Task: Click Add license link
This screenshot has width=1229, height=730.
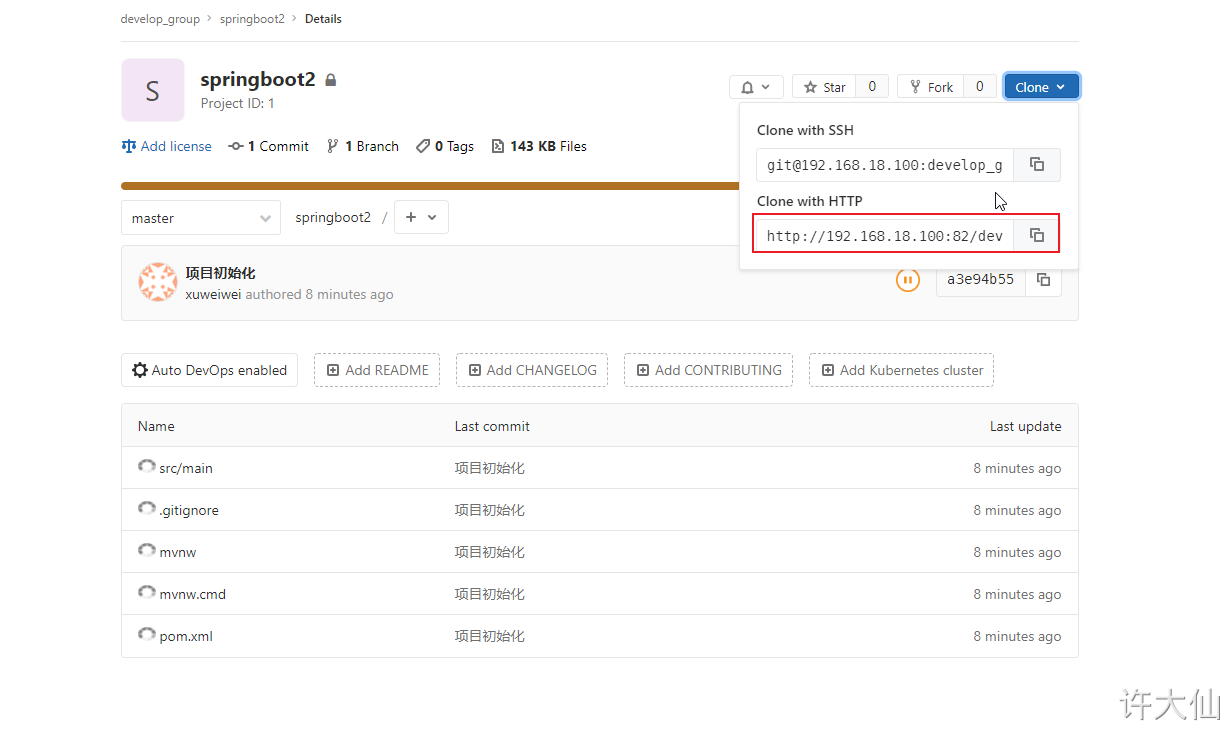Action: [x=166, y=146]
